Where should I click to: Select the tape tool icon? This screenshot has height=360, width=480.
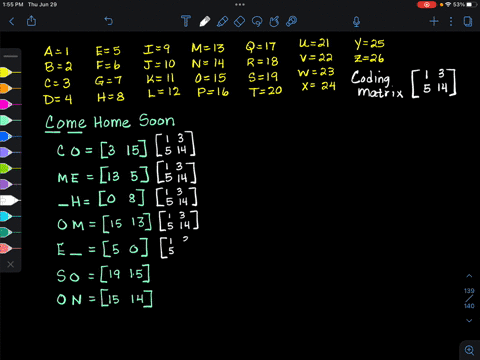point(291,21)
